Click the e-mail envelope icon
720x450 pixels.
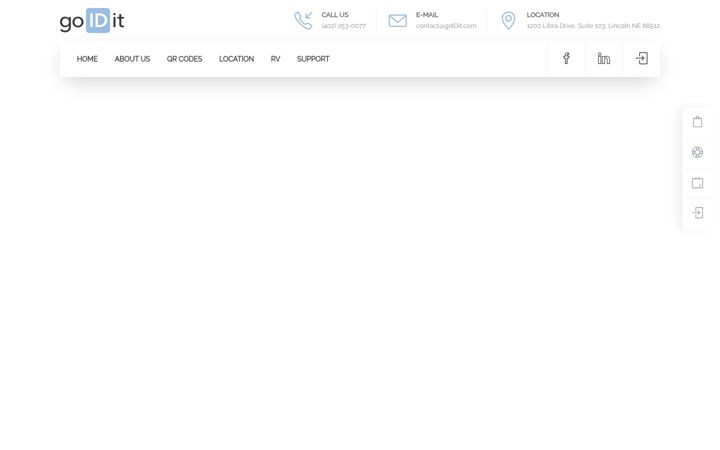[x=398, y=21]
